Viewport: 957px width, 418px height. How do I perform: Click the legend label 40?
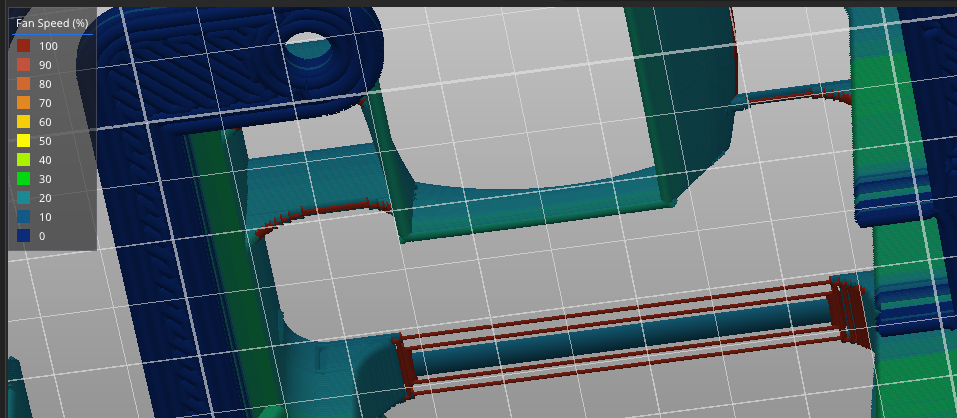tap(45, 160)
